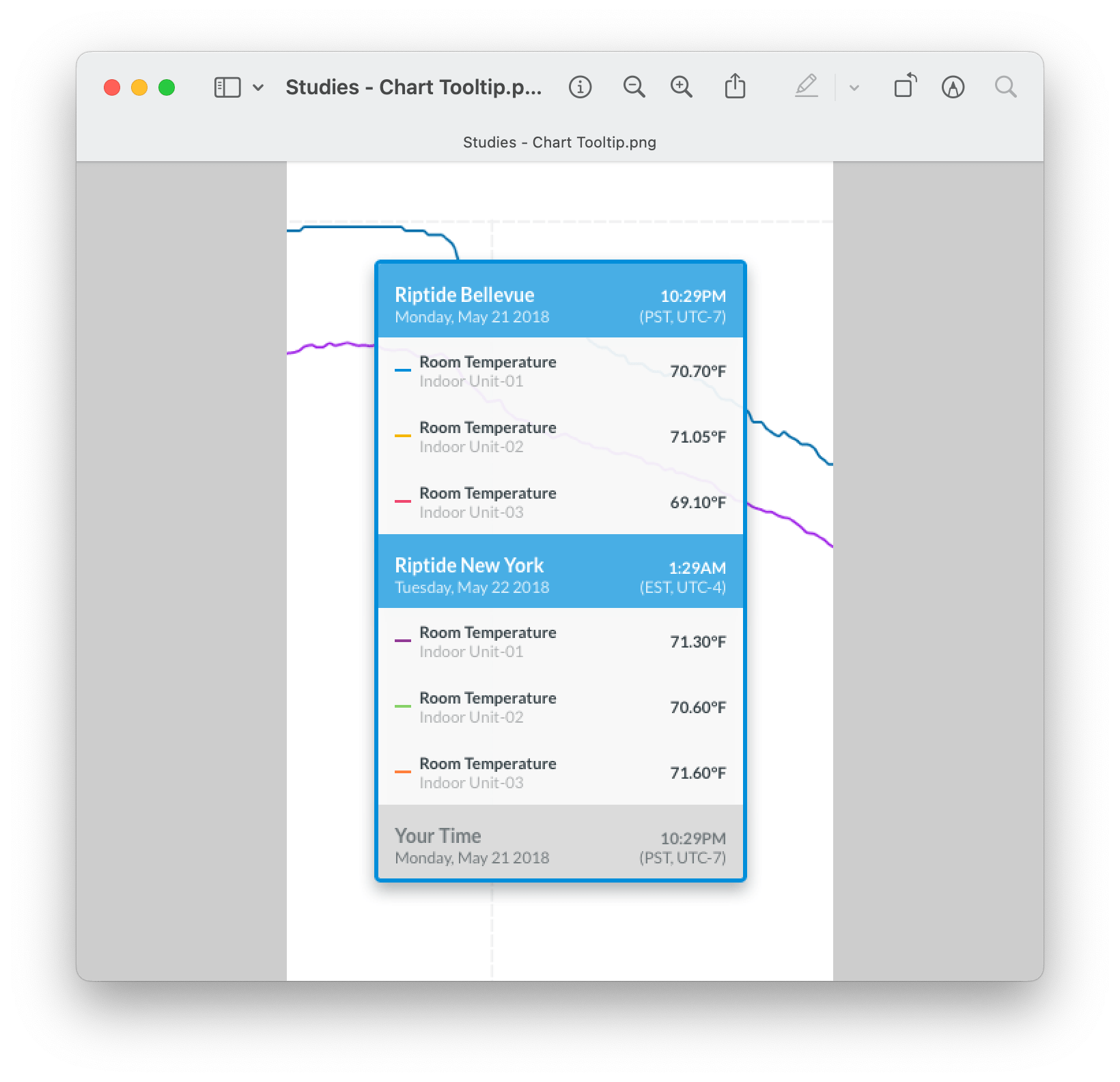Click the 71.05°F temperature value
The width and height of the screenshot is (1120, 1082).
pyautogui.click(x=697, y=437)
